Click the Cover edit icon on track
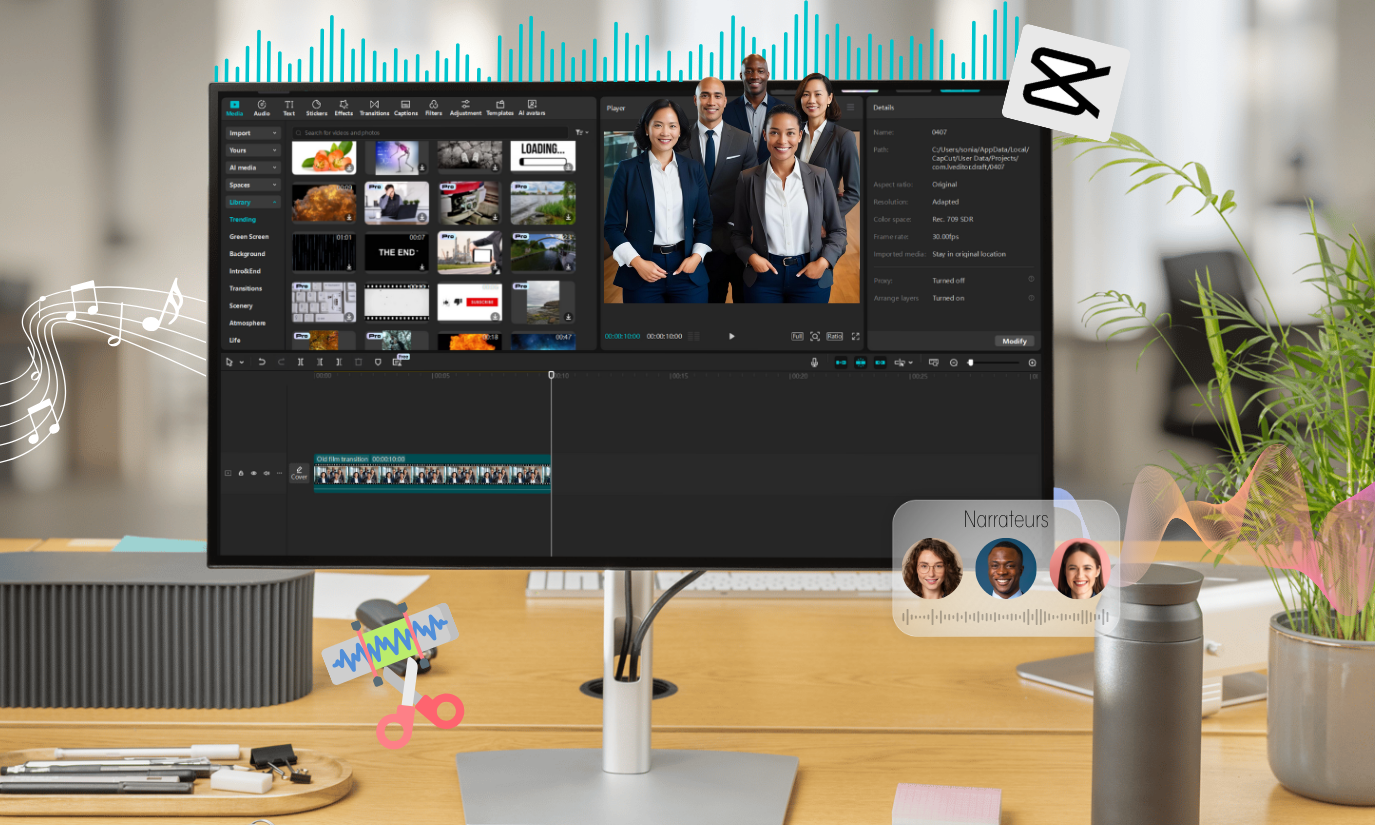 point(299,473)
